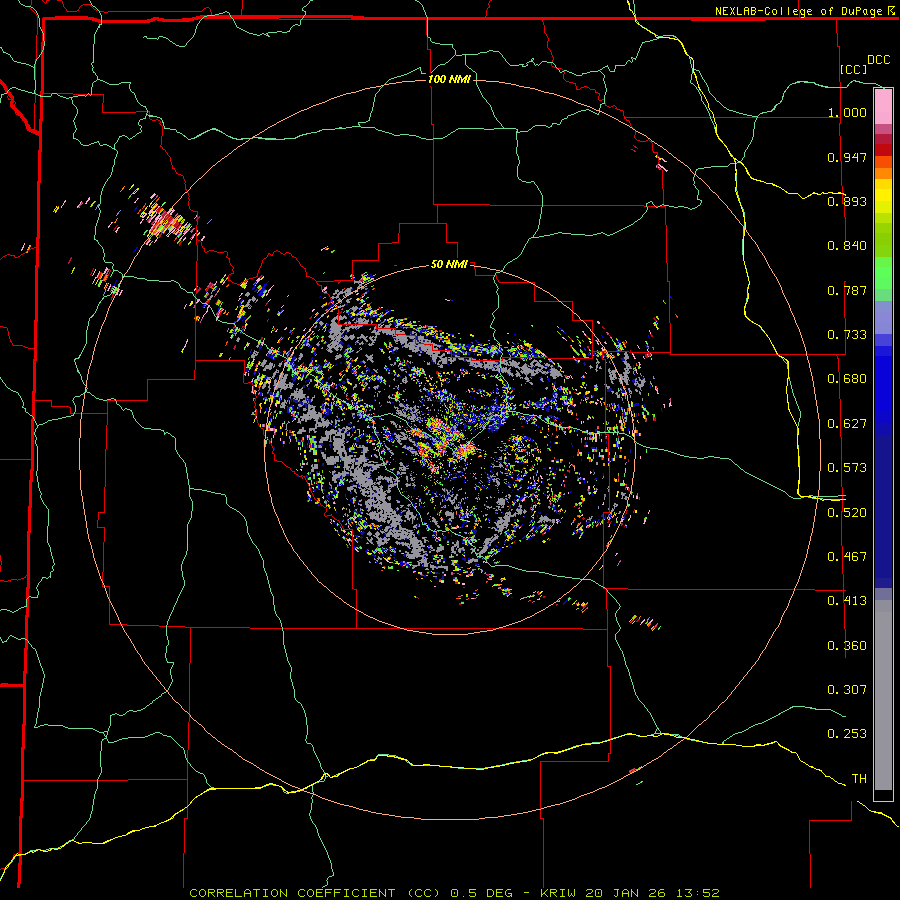Click the NEXLAB-College of DuPage credit text
This screenshot has width=900, height=900.
click(x=799, y=11)
